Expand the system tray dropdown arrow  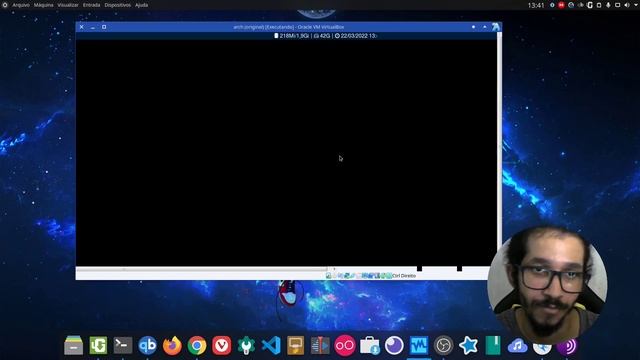click(x=636, y=5)
